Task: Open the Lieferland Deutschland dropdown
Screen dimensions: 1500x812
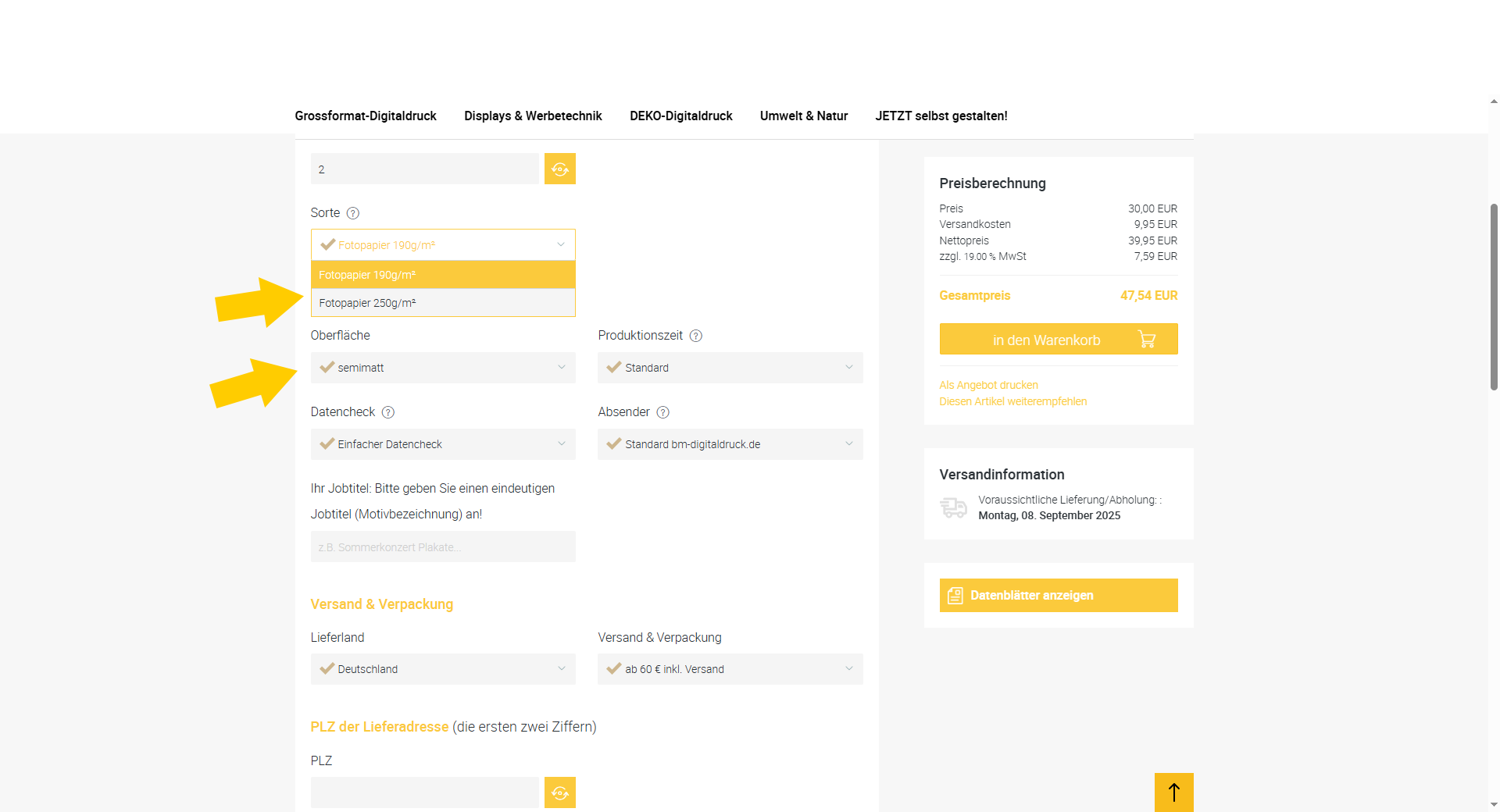Action: pyautogui.click(x=443, y=669)
